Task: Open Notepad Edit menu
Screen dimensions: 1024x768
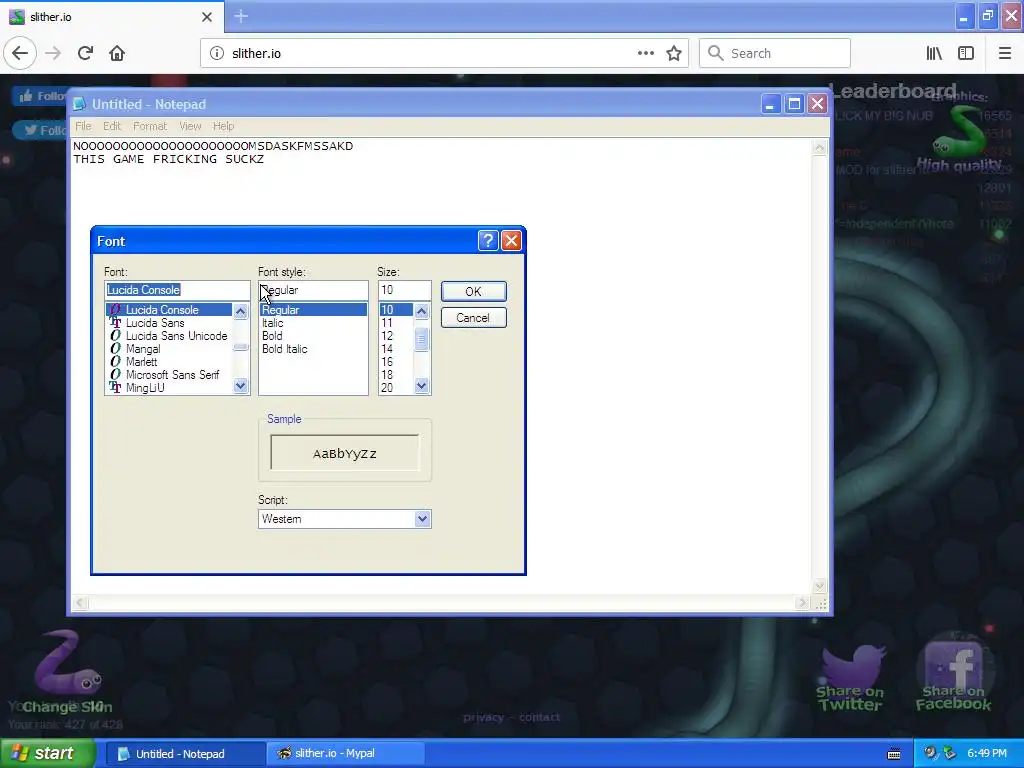Action: (x=112, y=126)
